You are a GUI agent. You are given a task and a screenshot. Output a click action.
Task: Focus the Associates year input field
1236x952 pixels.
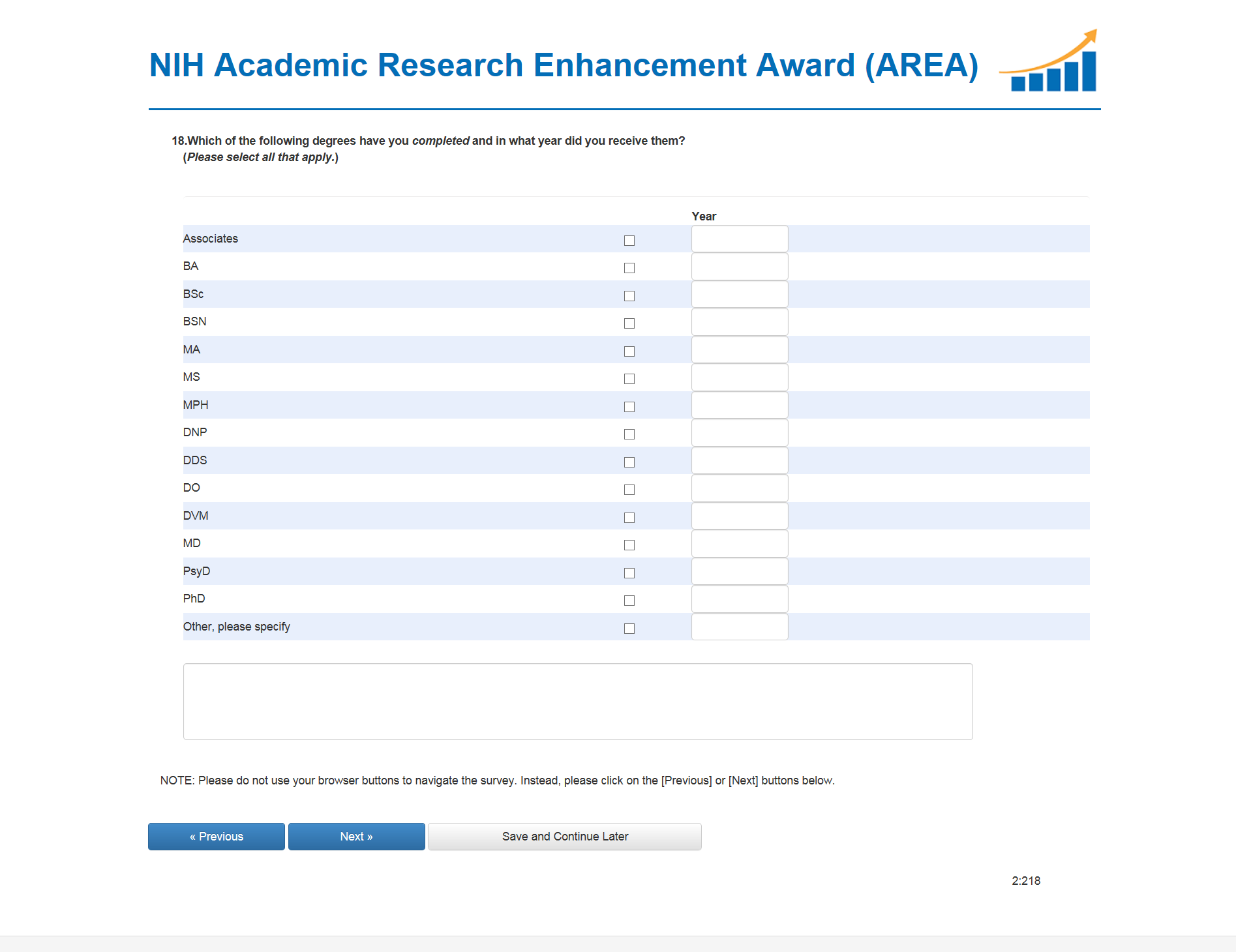(740, 239)
